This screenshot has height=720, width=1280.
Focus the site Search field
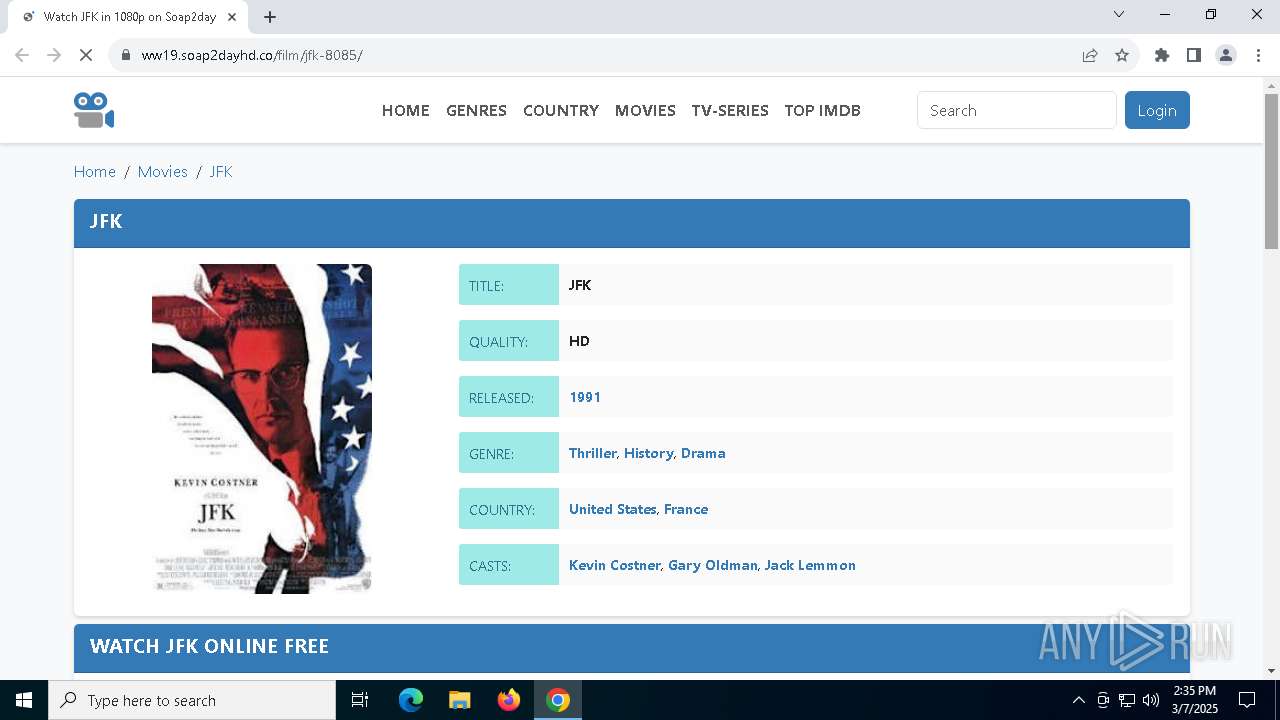tap(1016, 110)
